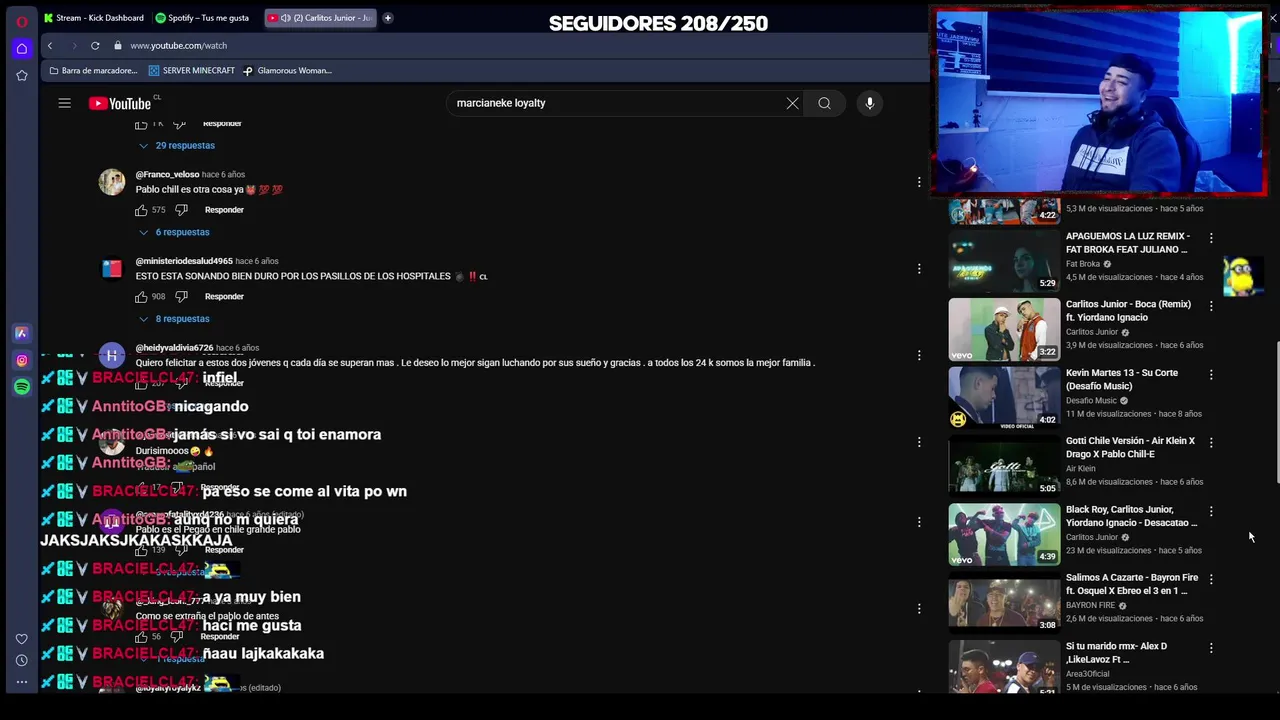This screenshot has height=720, width=1280.
Task: Open Aria AI icon in sidebar
Action: coord(22,333)
